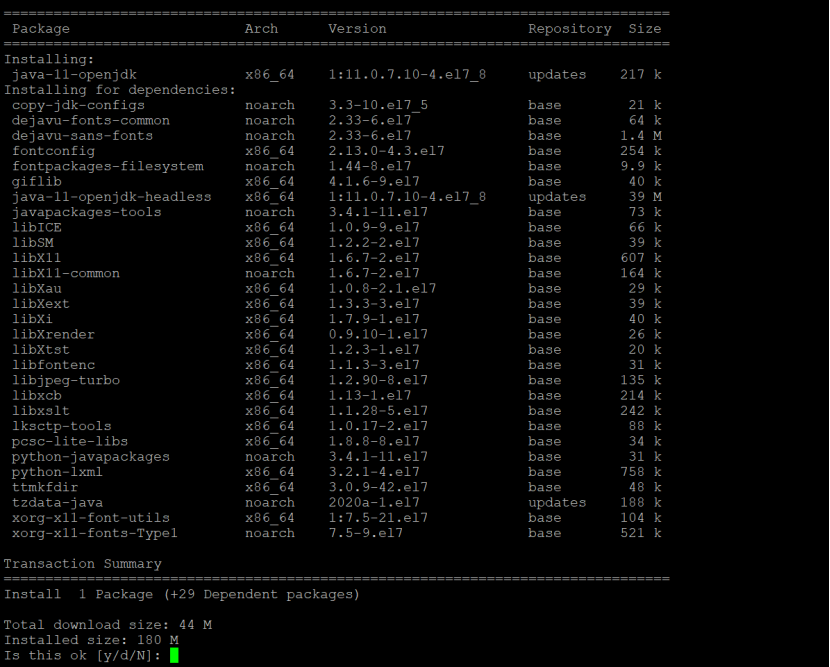Select the 'libXi' package name
This screenshot has width=830, height=667.
[x=32, y=320]
